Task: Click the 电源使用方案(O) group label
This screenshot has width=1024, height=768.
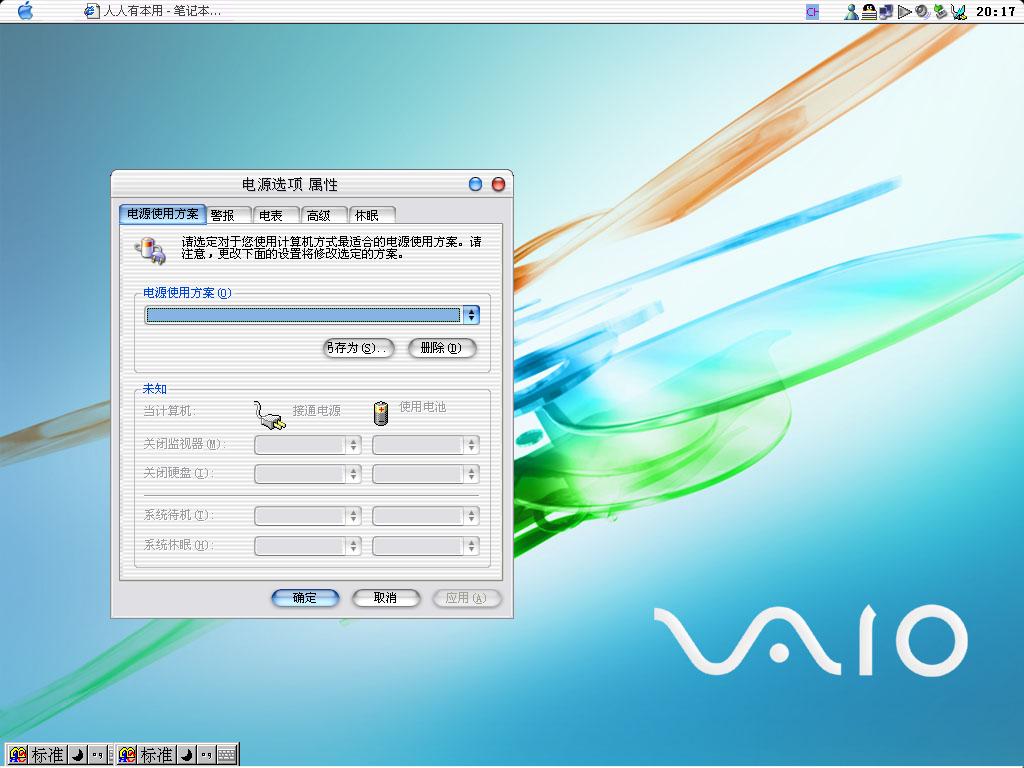Action: click(187, 293)
